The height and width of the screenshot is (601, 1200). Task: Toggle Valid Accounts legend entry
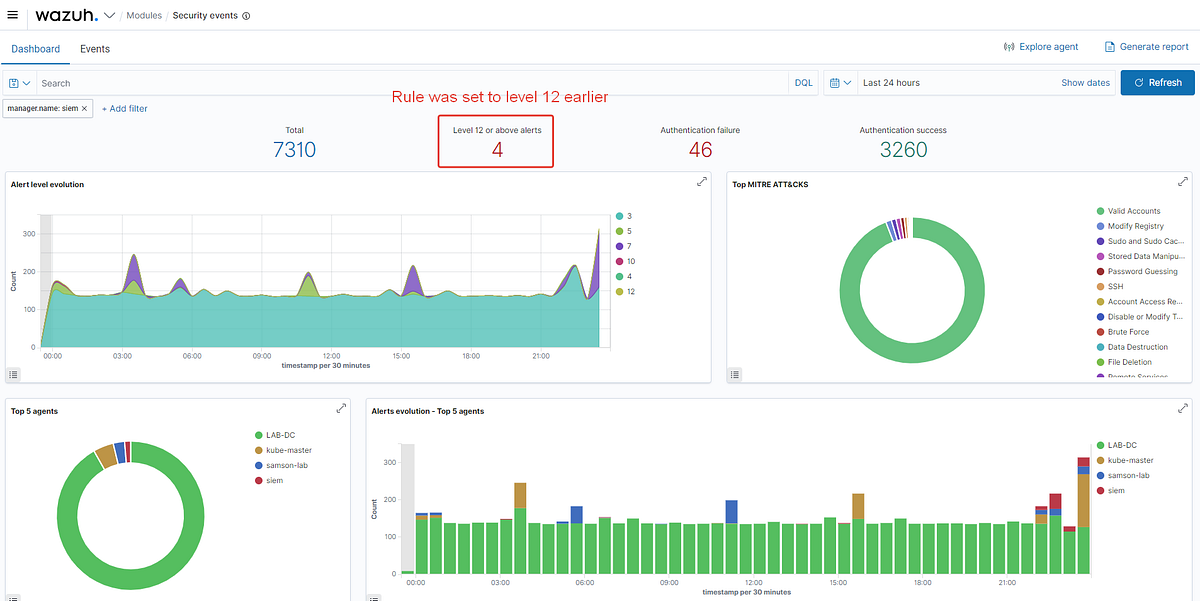1128,211
